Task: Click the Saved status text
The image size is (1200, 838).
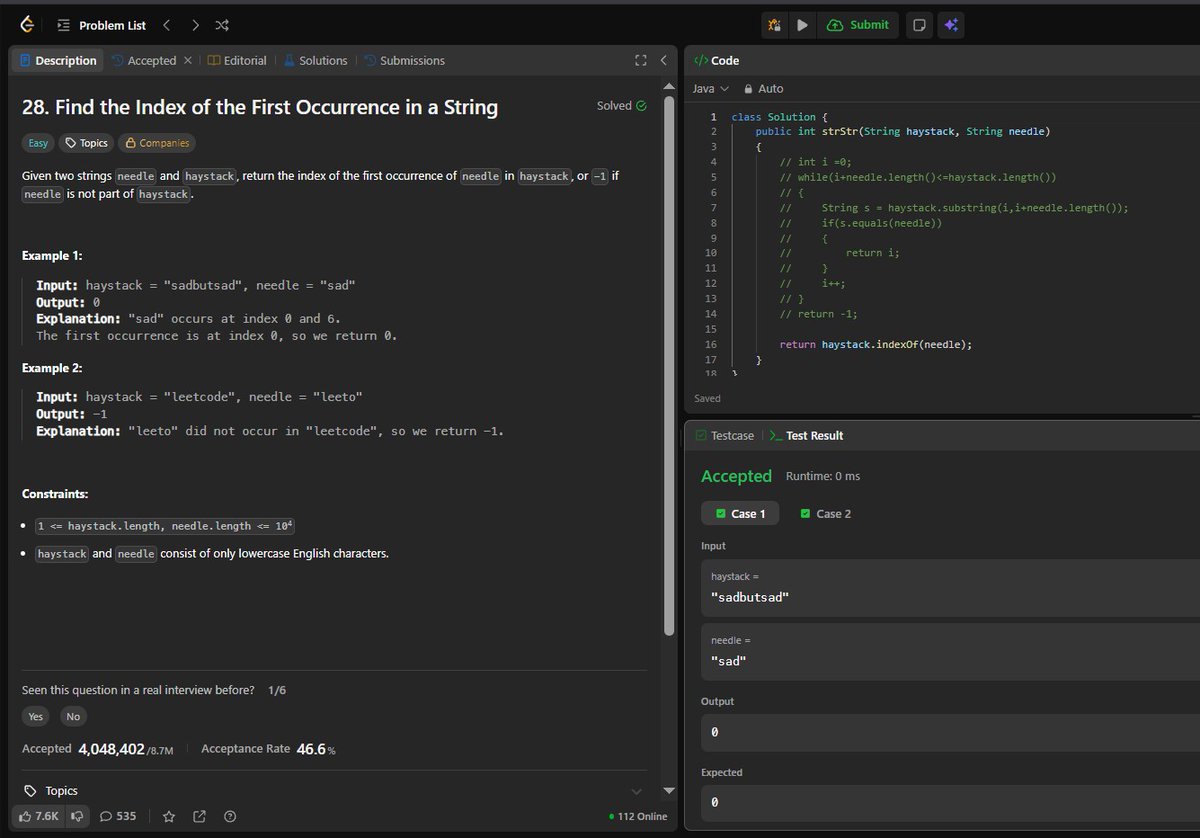Action: point(707,398)
